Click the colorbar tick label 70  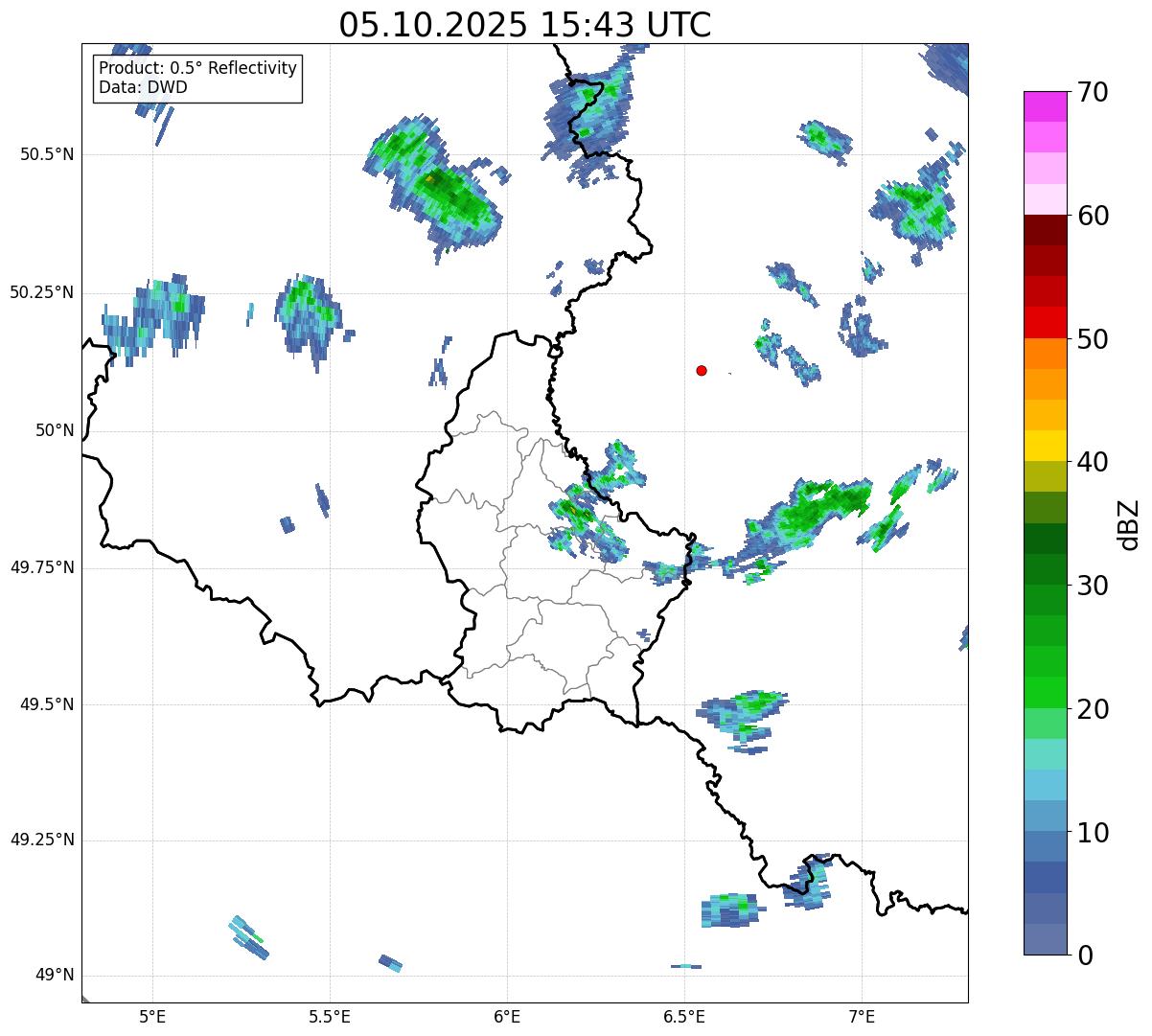[x=1091, y=92]
